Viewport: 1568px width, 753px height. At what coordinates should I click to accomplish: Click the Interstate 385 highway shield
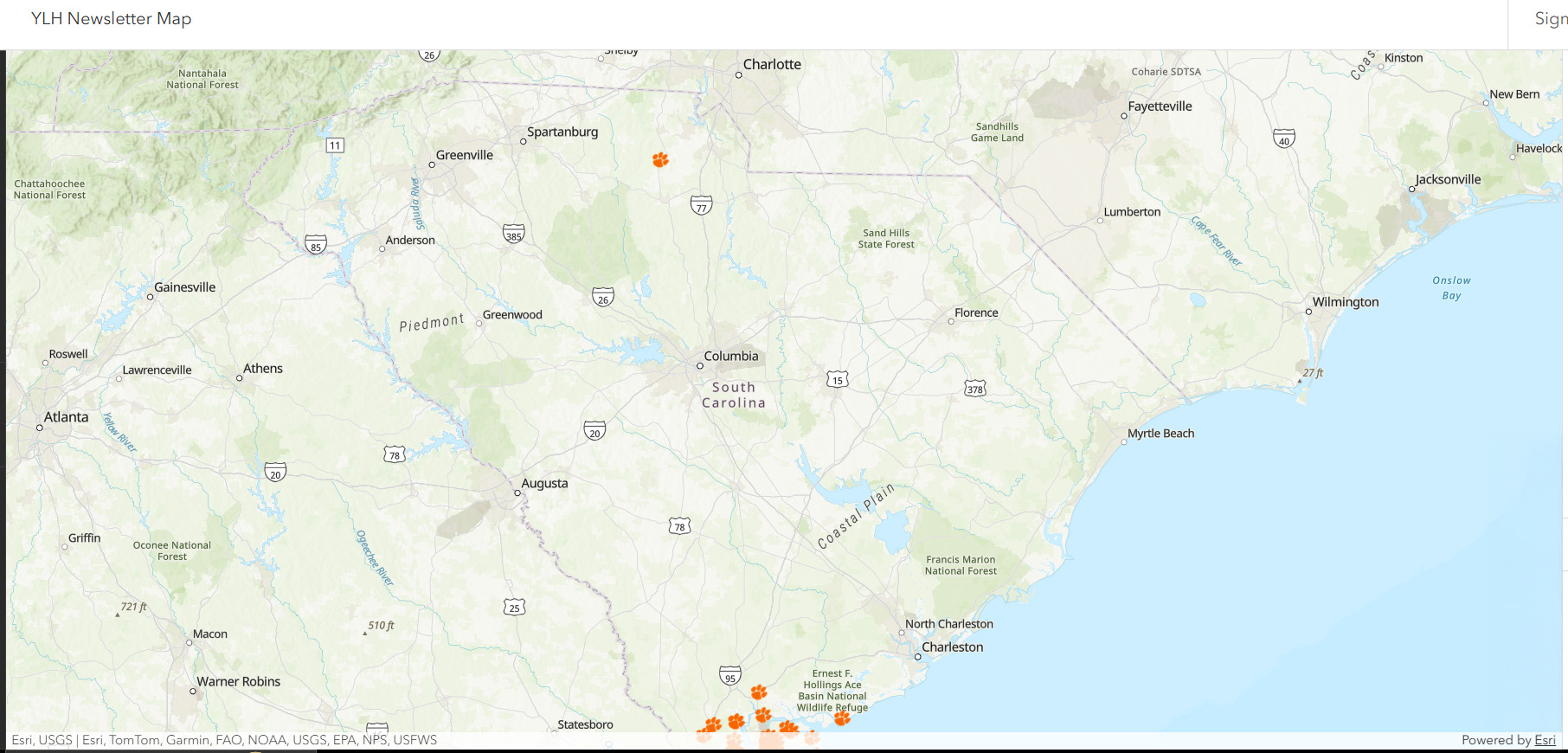pyautogui.click(x=513, y=234)
